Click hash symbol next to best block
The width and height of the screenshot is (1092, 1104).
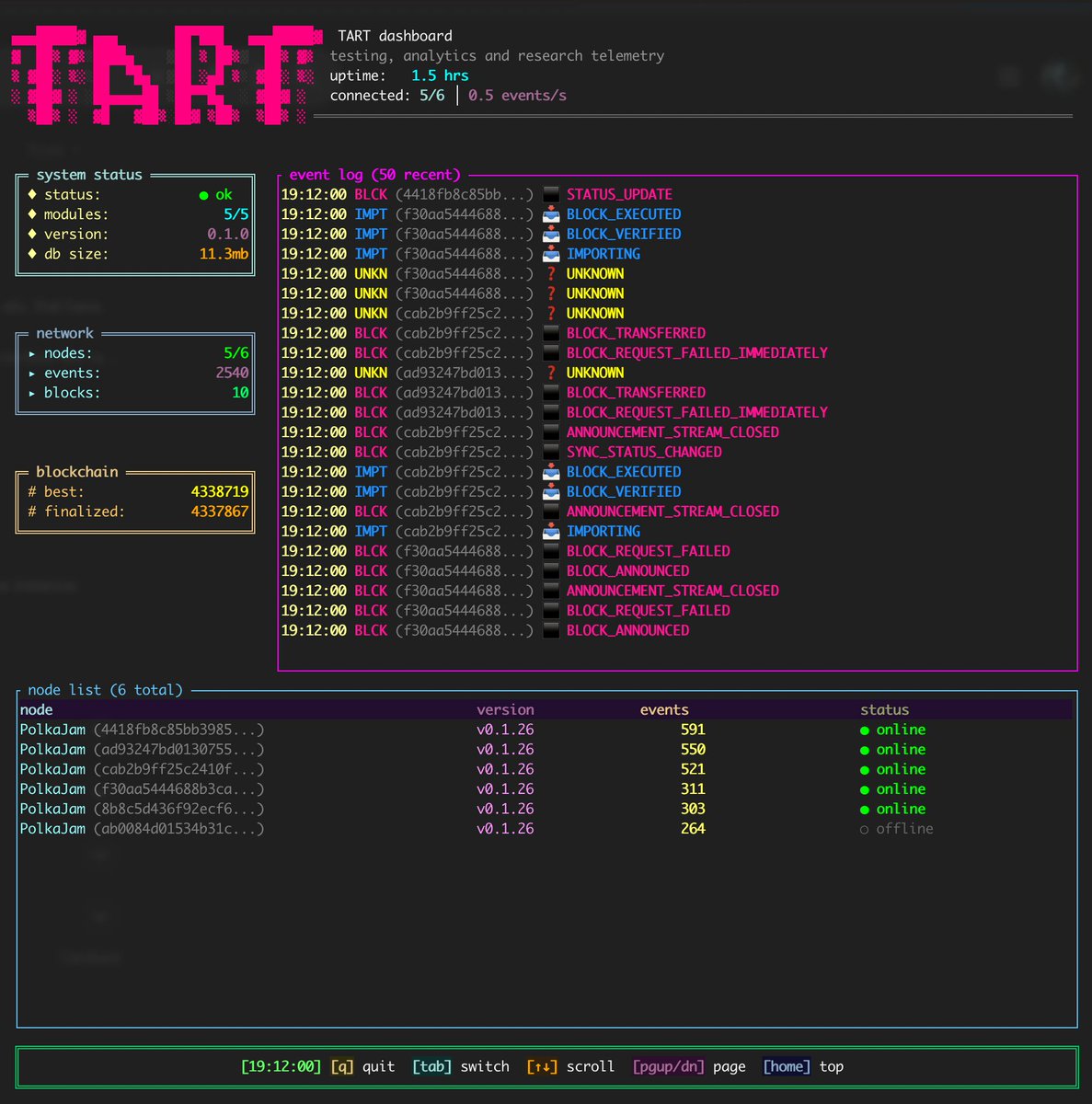(32, 492)
